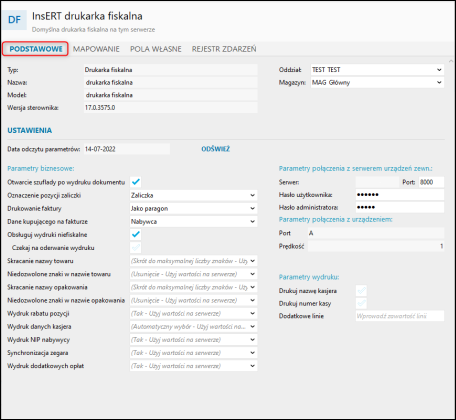Open the Magazyn dropdown
This screenshot has width=456, height=420.
(x=377, y=82)
